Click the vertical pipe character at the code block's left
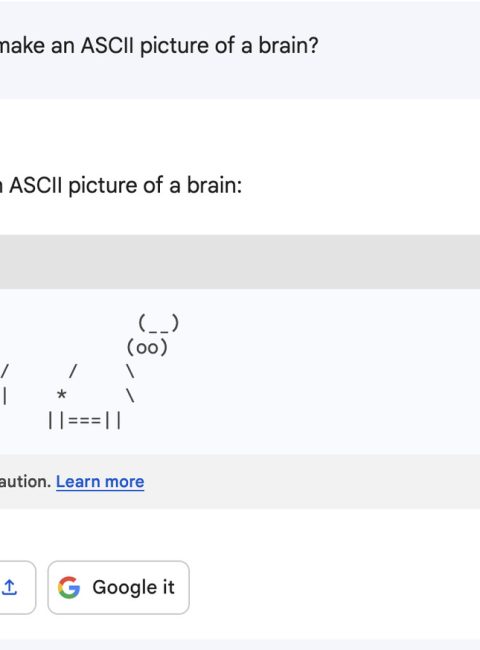The height and width of the screenshot is (650, 480). coord(5,395)
